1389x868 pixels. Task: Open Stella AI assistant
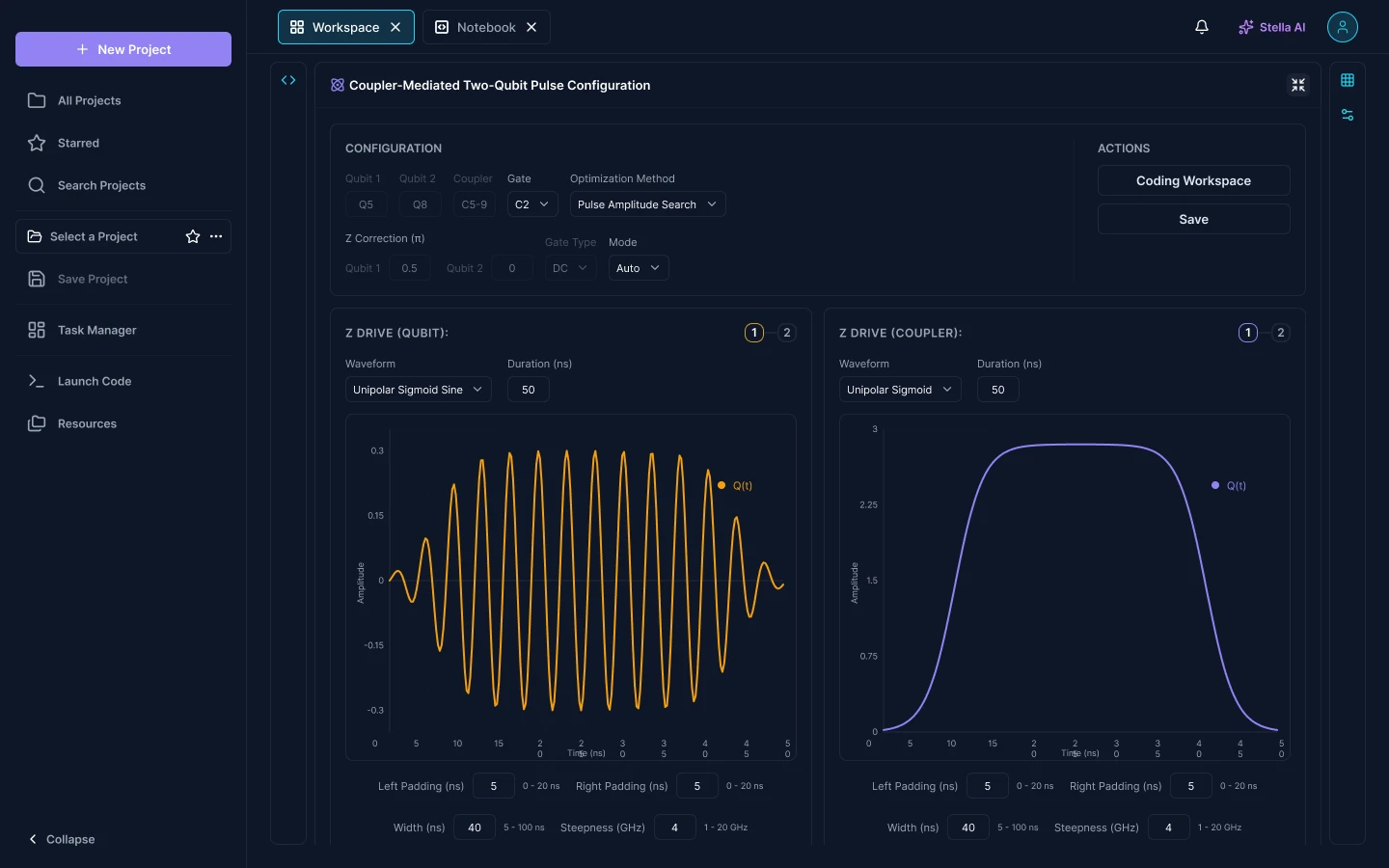tap(1271, 27)
